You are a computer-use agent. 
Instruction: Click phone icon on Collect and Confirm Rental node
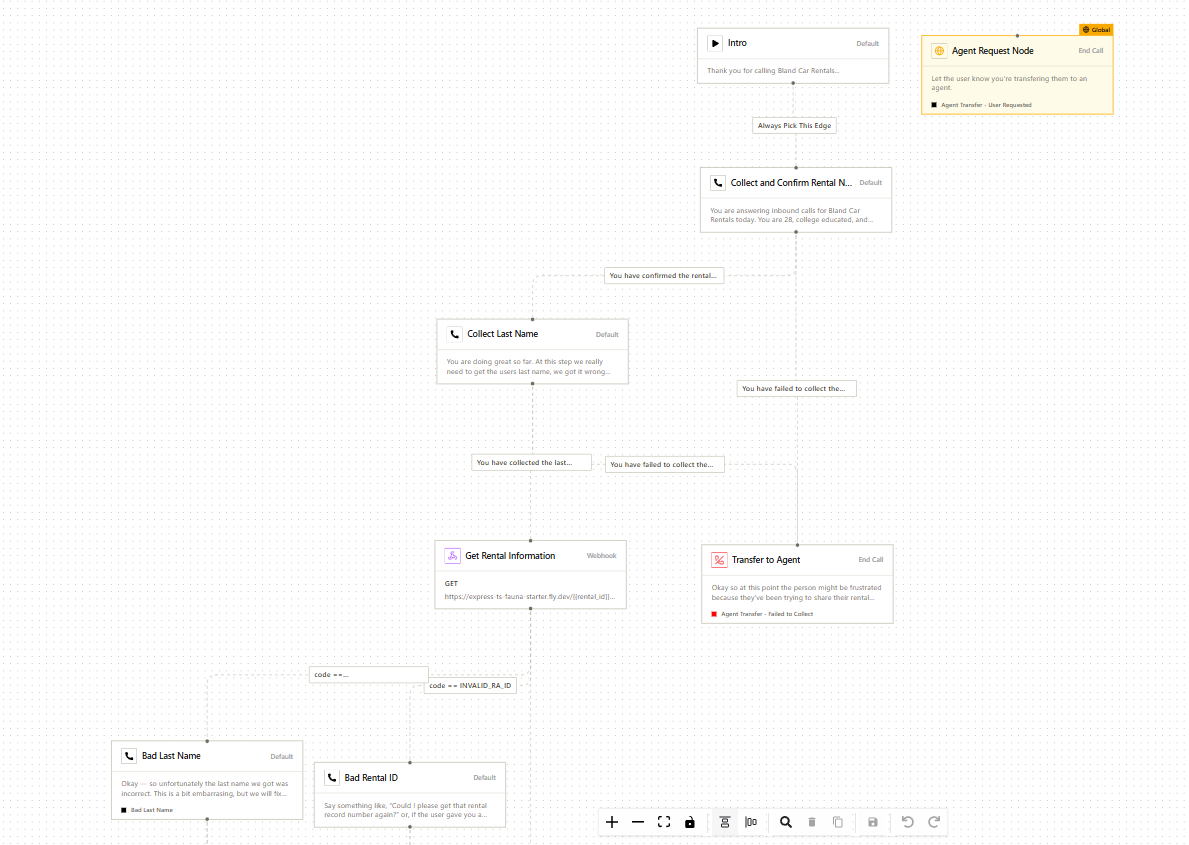(x=718, y=183)
